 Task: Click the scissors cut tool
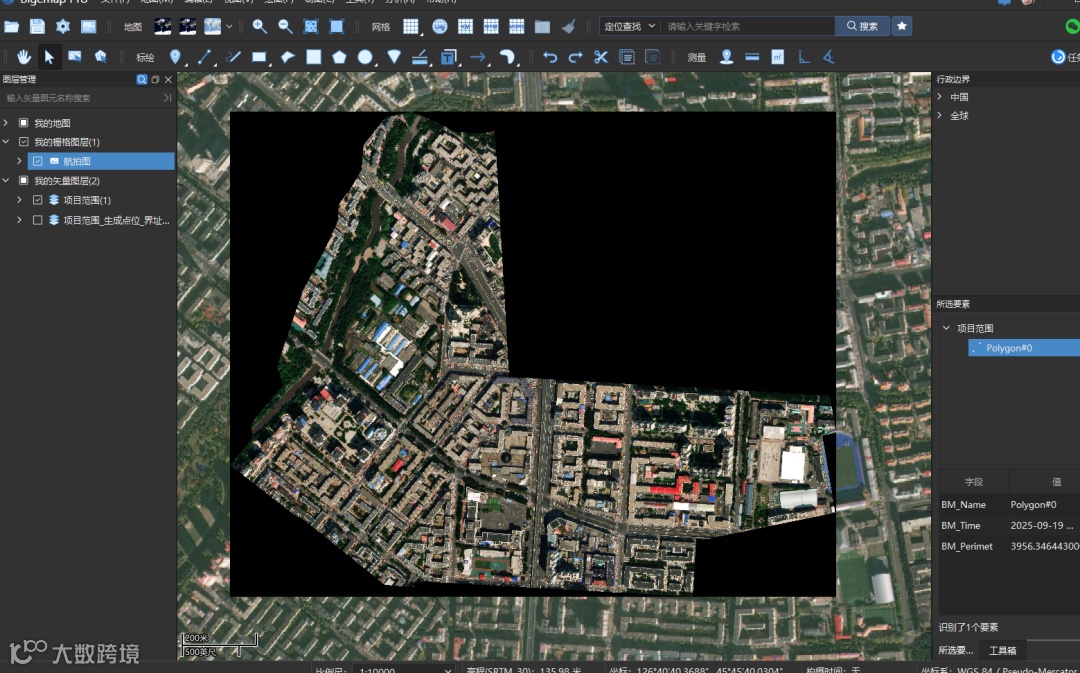(600, 57)
